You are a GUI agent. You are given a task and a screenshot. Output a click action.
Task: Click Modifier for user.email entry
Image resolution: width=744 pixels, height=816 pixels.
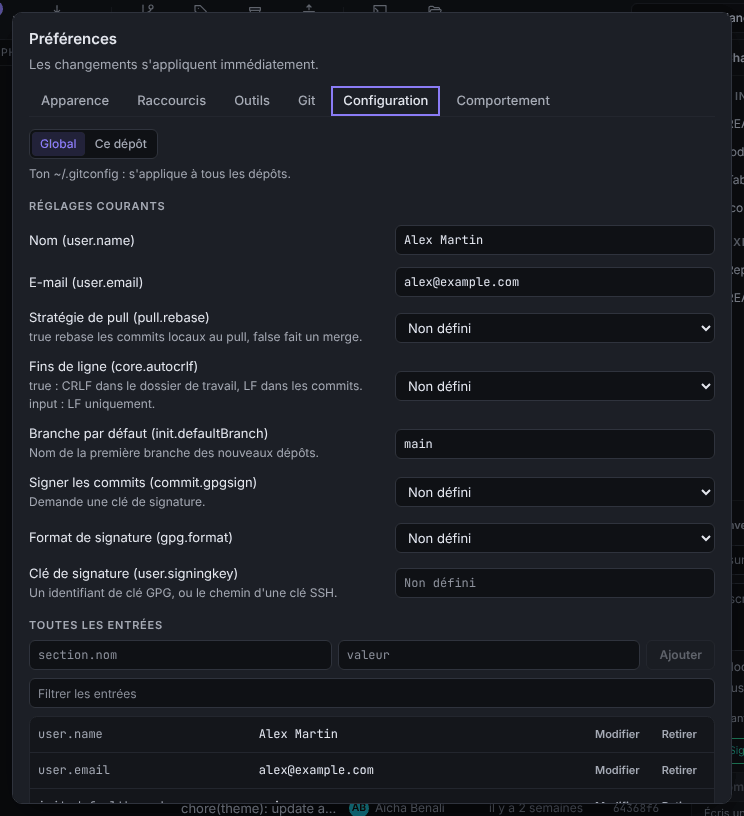pos(617,770)
